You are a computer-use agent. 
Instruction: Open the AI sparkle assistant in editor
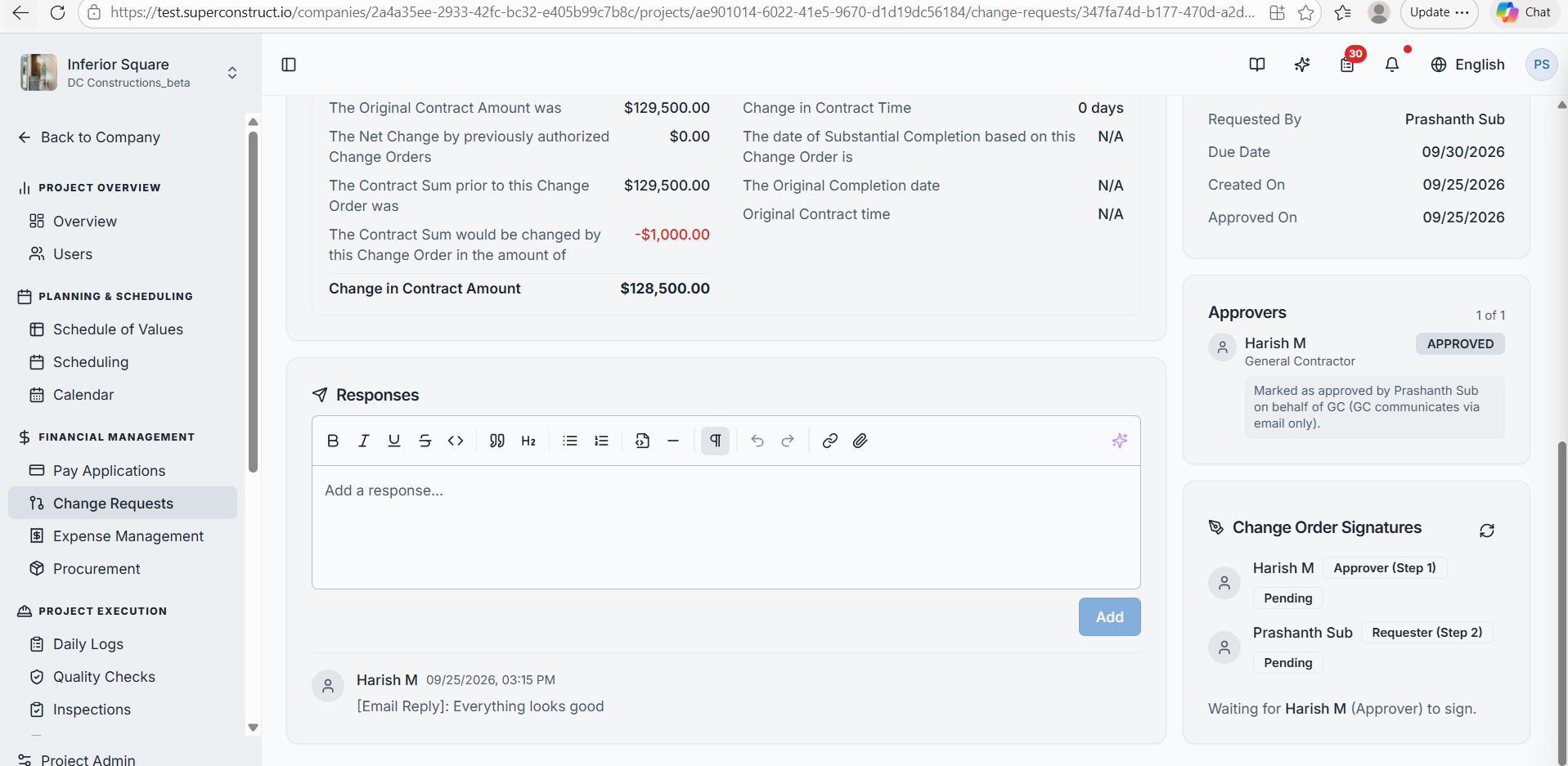click(1120, 441)
